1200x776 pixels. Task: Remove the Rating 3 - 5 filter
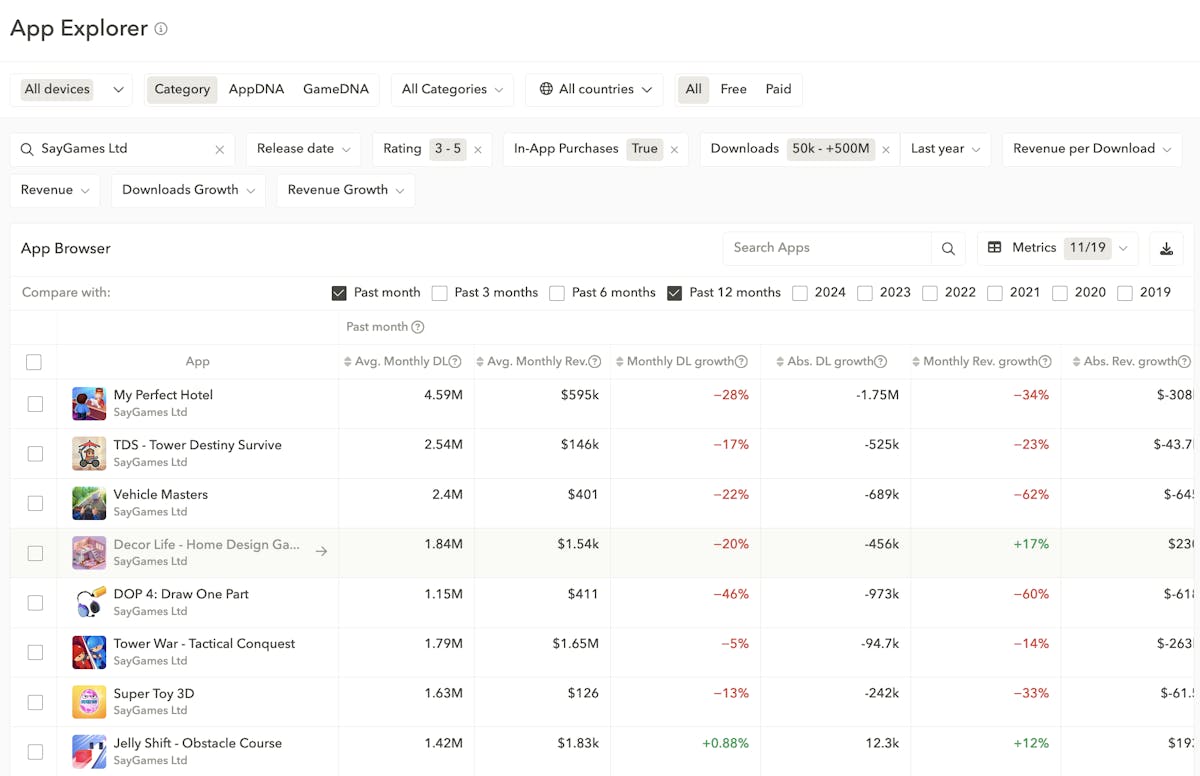pos(478,149)
